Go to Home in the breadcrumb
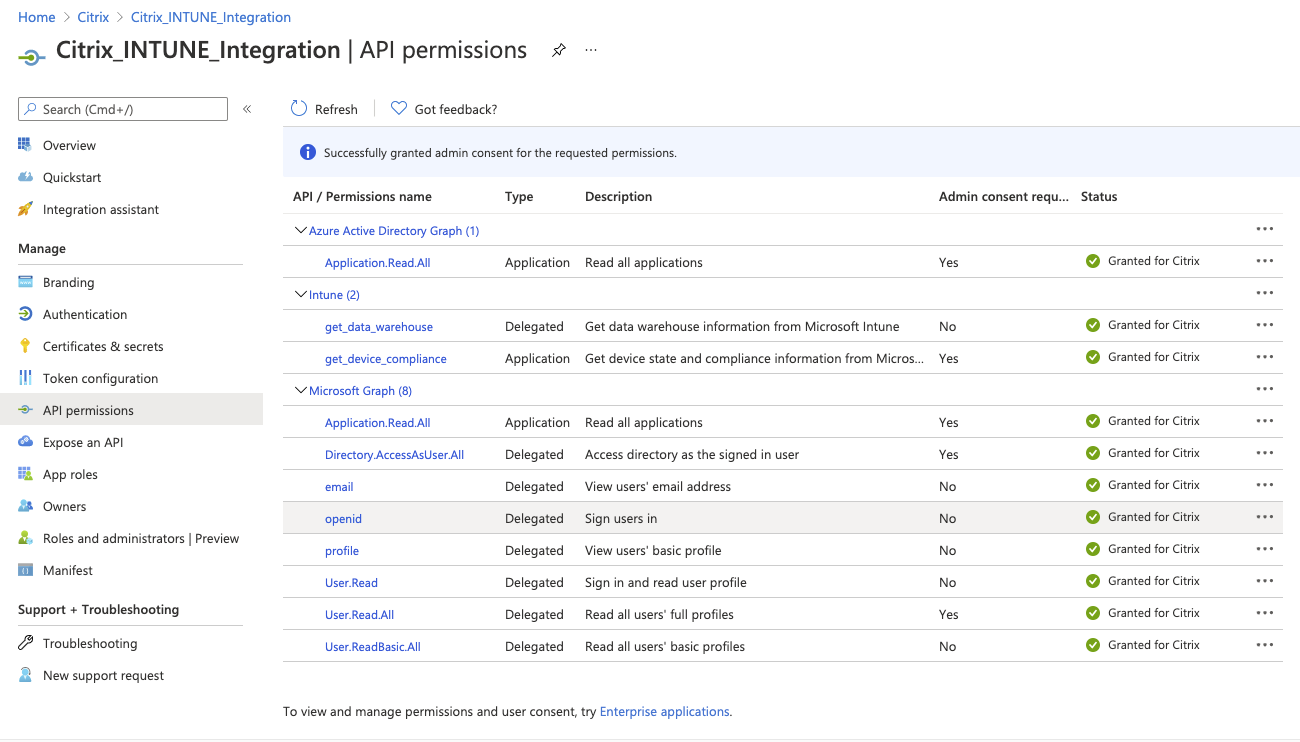Viewport: 1300px width, 742px height. pyautogui.click(x=37, y=17)
